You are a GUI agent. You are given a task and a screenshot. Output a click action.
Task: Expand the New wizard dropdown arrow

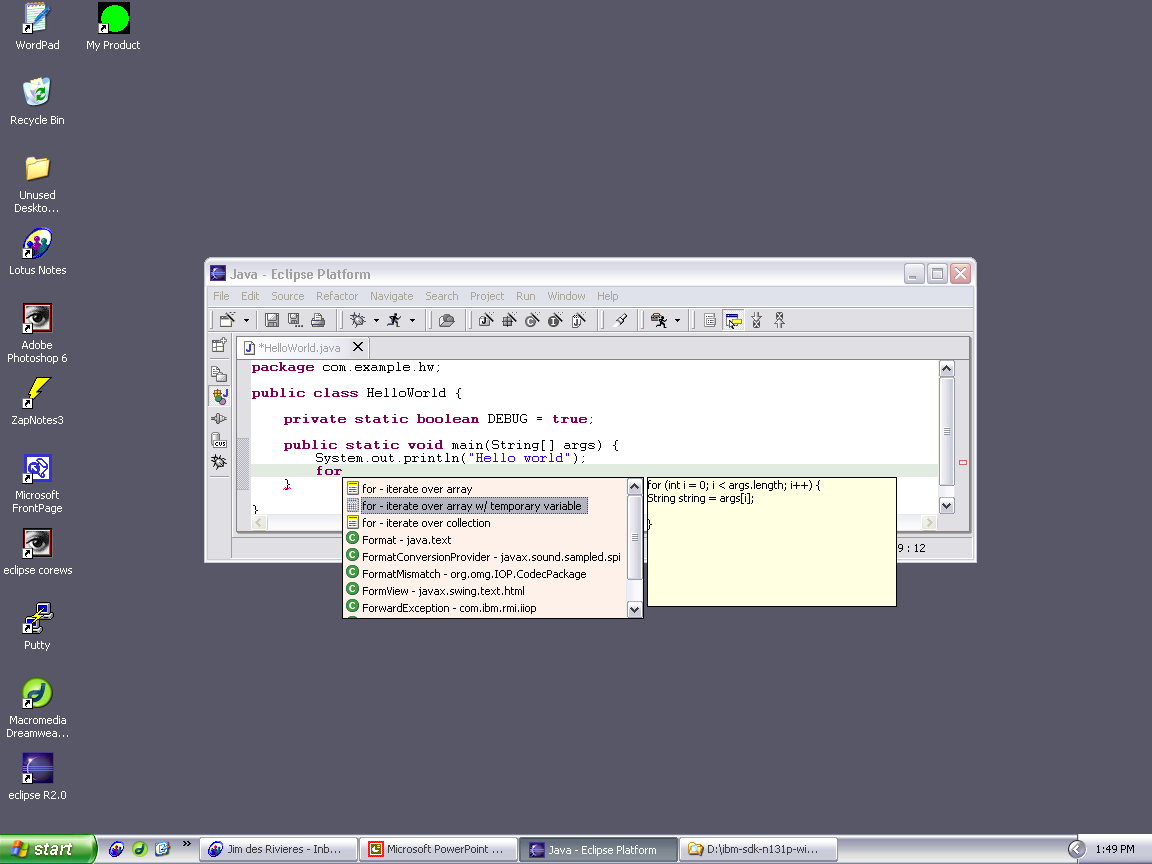[x=247, y=321]
